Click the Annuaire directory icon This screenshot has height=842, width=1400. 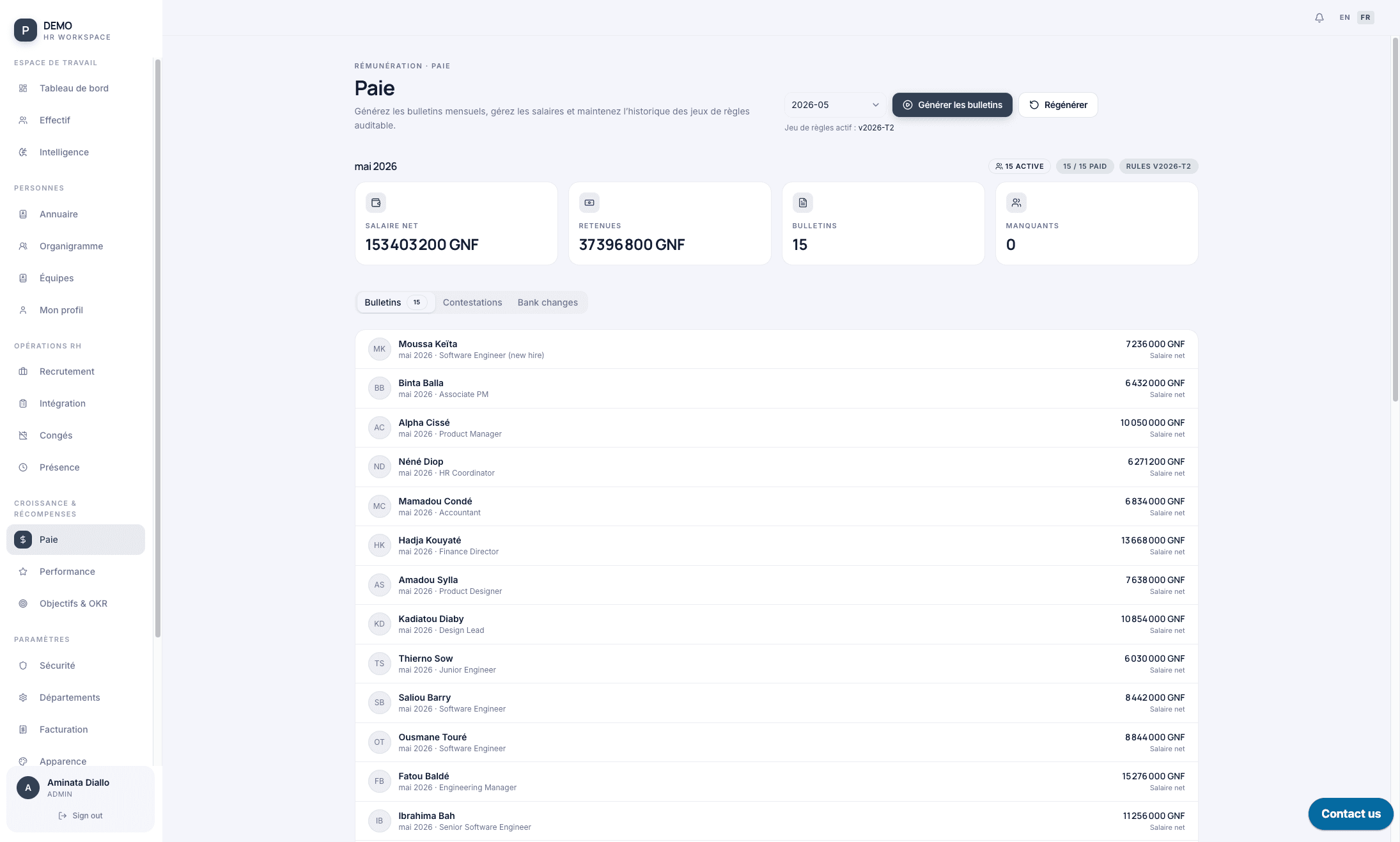(23, 214)
